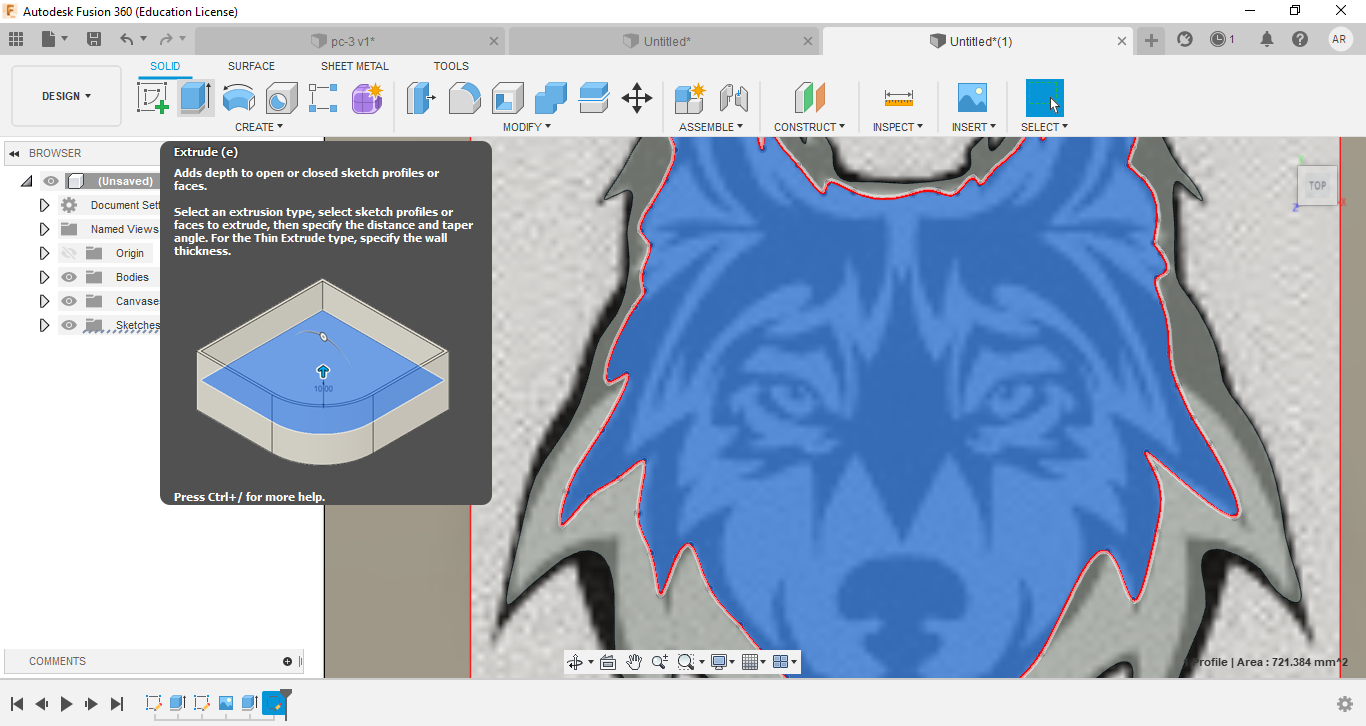The height and width of the screenshot is (726, 1366).
Task: Expand the Document Settings node
Action: [x=44, y=205]
